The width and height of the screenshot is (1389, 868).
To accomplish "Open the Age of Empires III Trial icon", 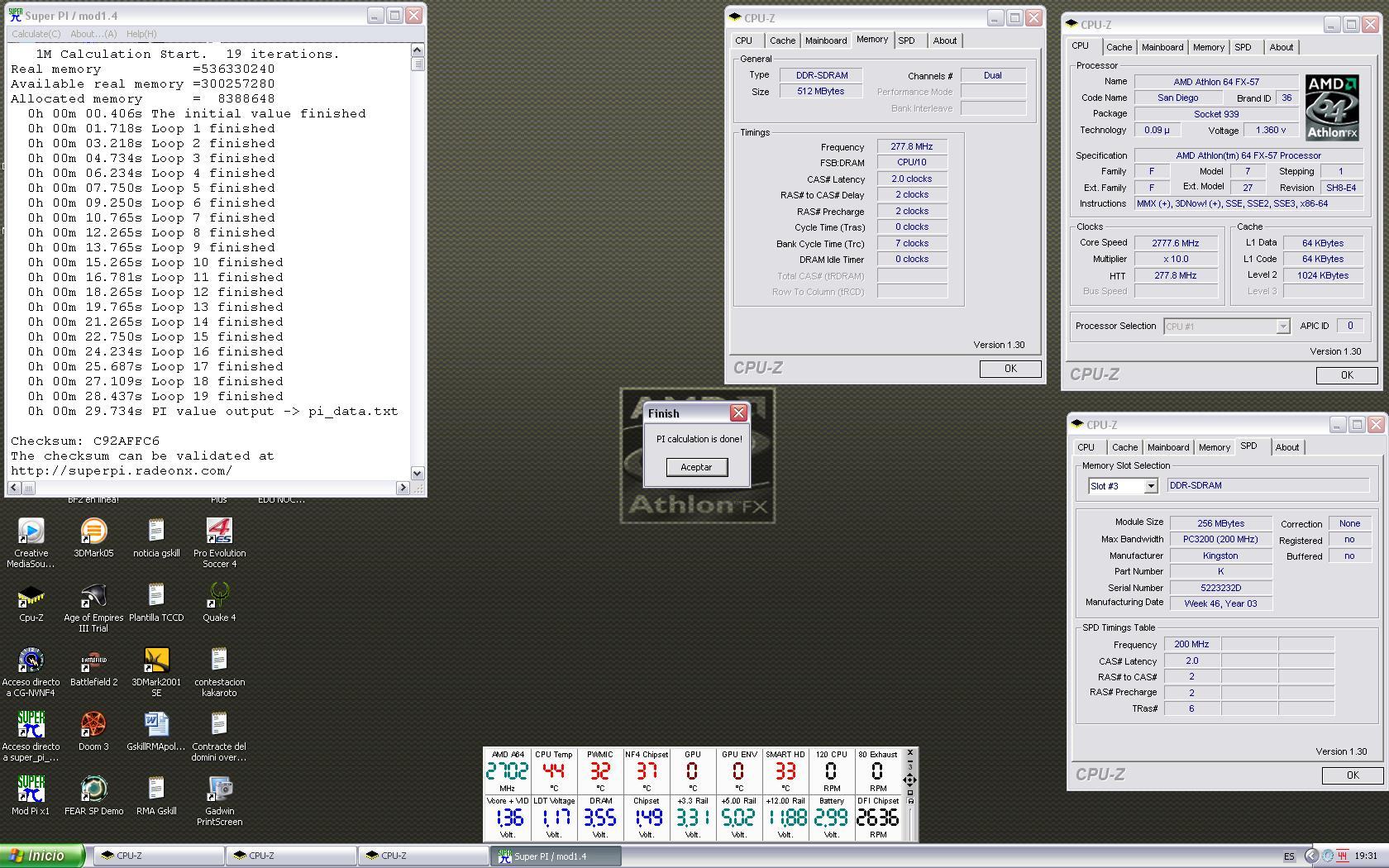I will click(93, 607).
